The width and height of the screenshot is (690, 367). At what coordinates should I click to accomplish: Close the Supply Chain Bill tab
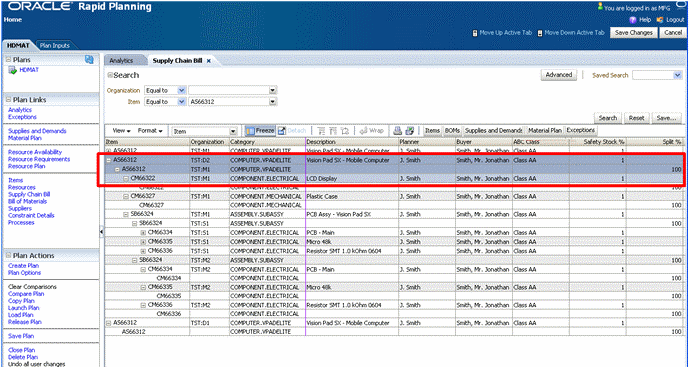click(209, 61)
